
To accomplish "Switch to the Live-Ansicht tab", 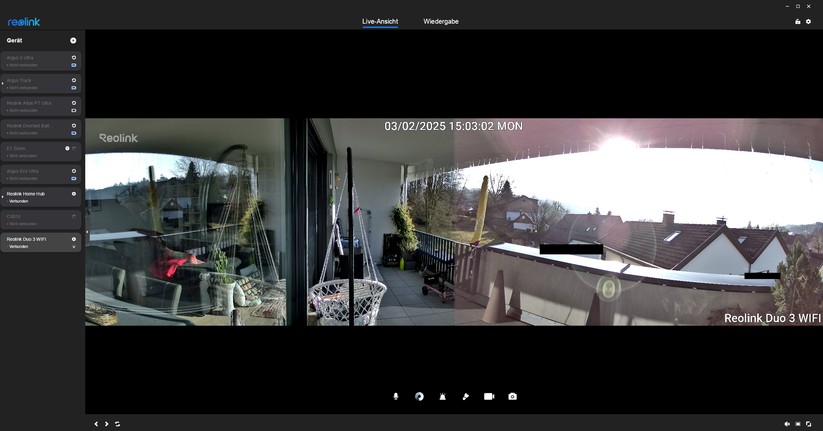I will click(x=380, y=22).
